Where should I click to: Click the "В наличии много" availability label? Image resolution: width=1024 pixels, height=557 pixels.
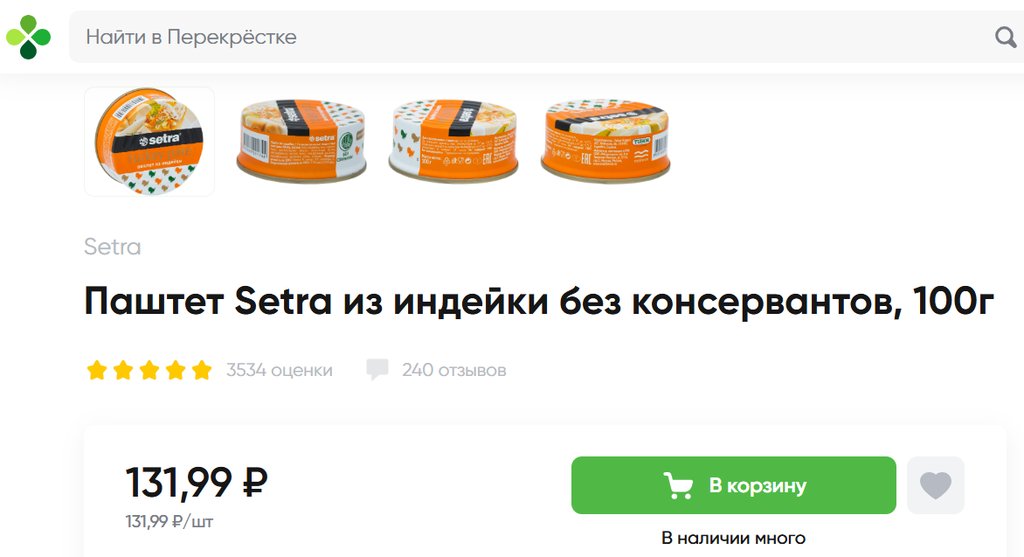click(733, 538)
